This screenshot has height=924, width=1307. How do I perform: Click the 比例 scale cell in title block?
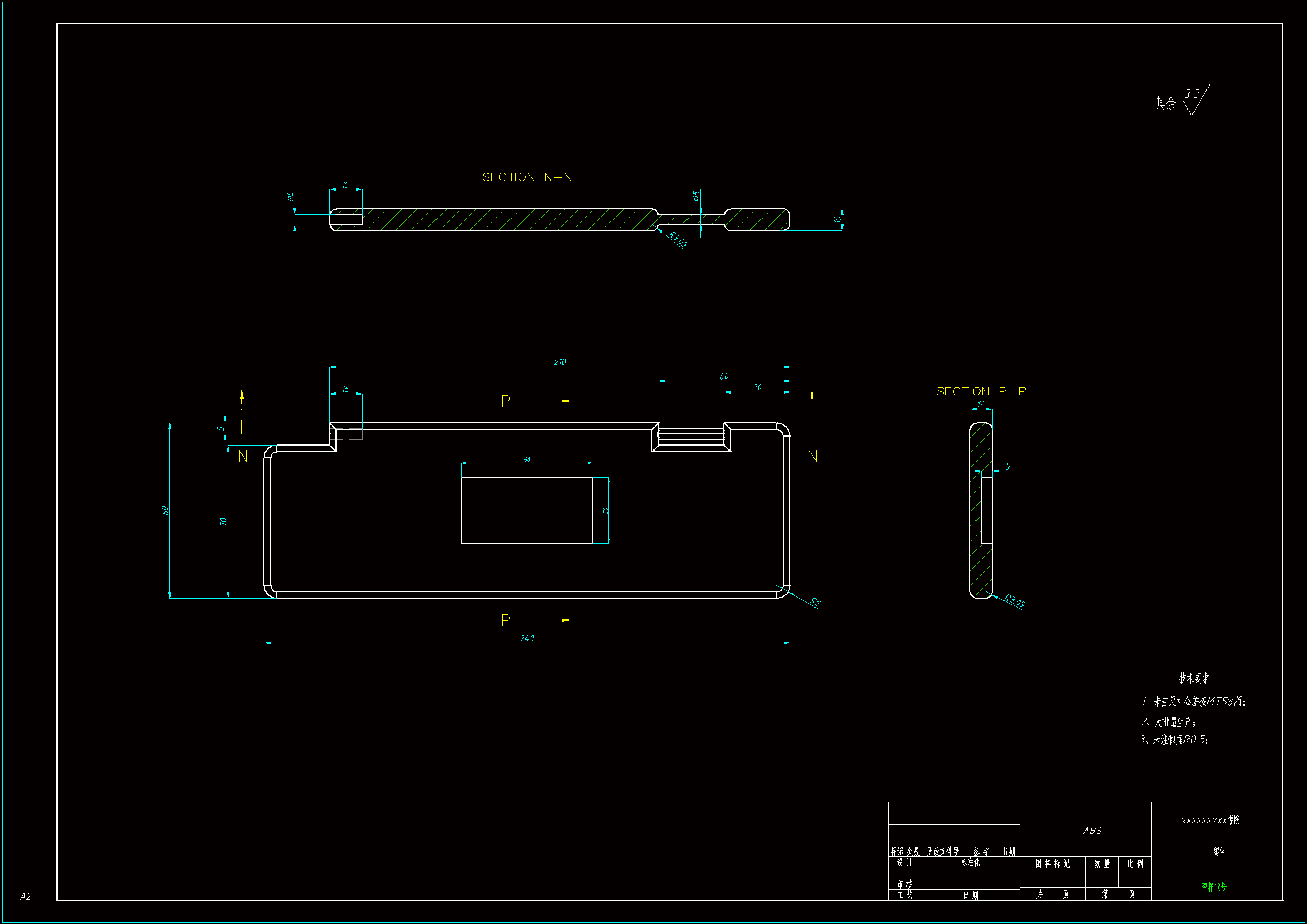1134,864
